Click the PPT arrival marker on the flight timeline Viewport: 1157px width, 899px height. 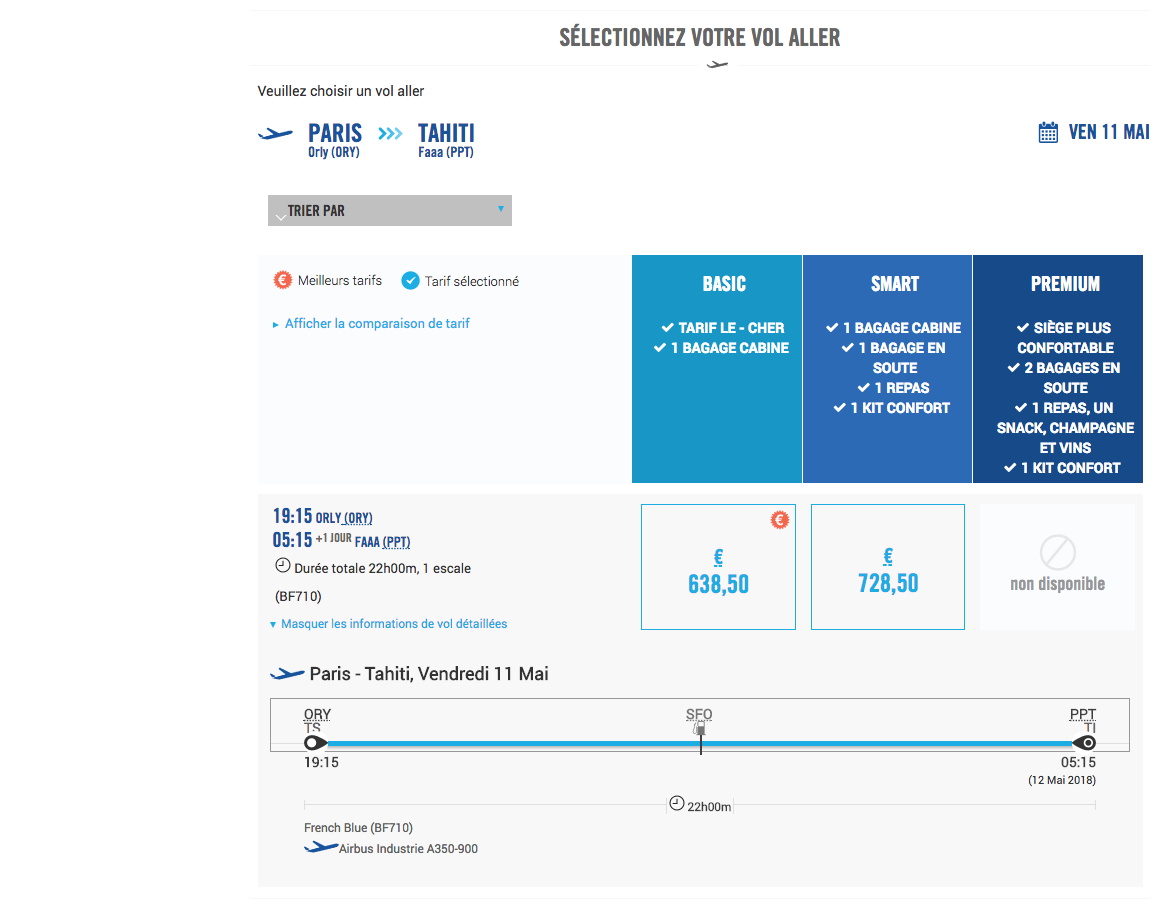[1084, 743]
